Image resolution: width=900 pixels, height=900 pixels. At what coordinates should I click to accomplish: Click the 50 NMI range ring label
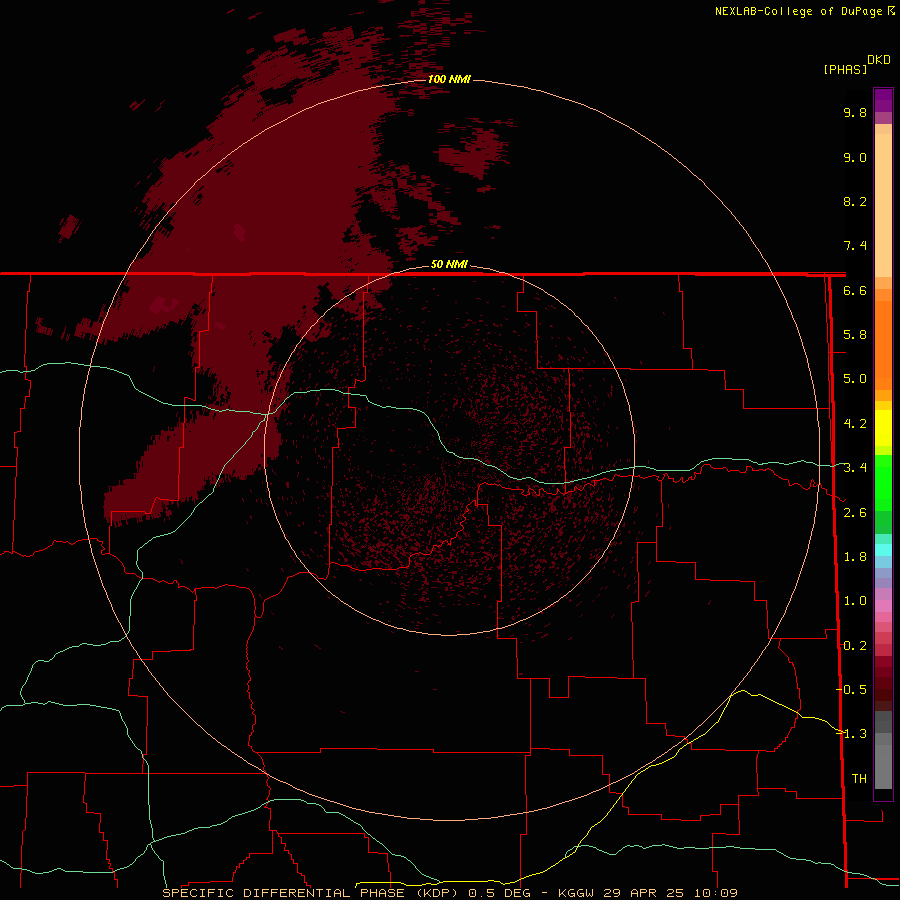(x=449, y=264)
